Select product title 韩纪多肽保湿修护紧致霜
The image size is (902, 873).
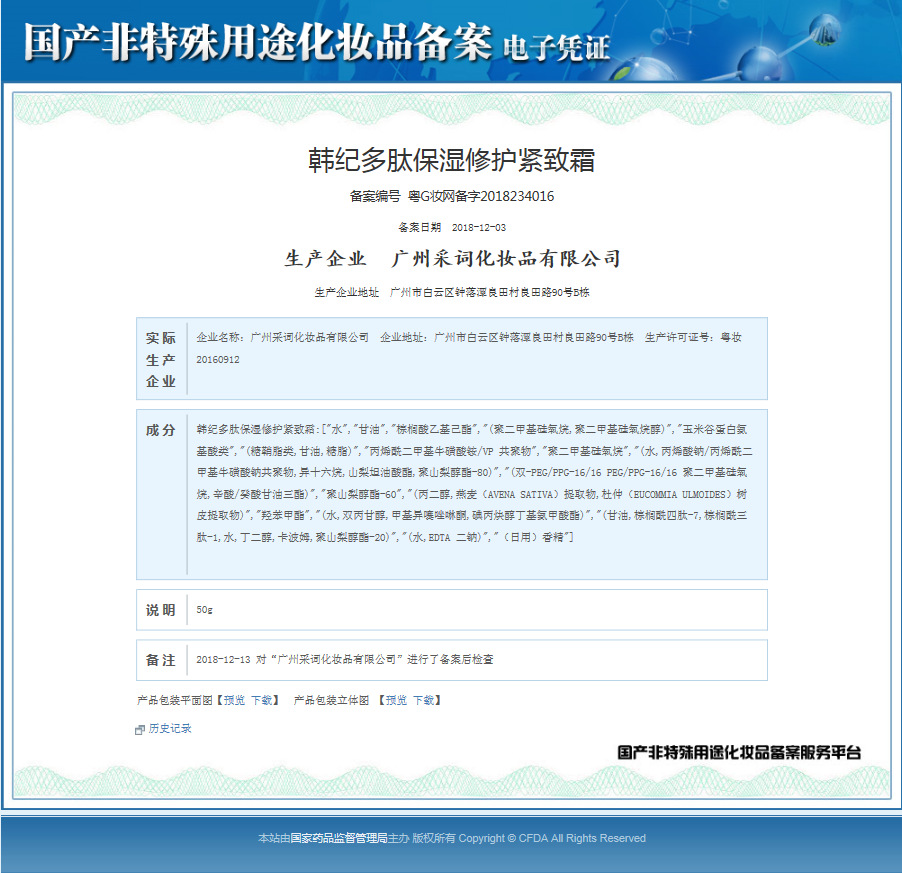click(452, 160)
